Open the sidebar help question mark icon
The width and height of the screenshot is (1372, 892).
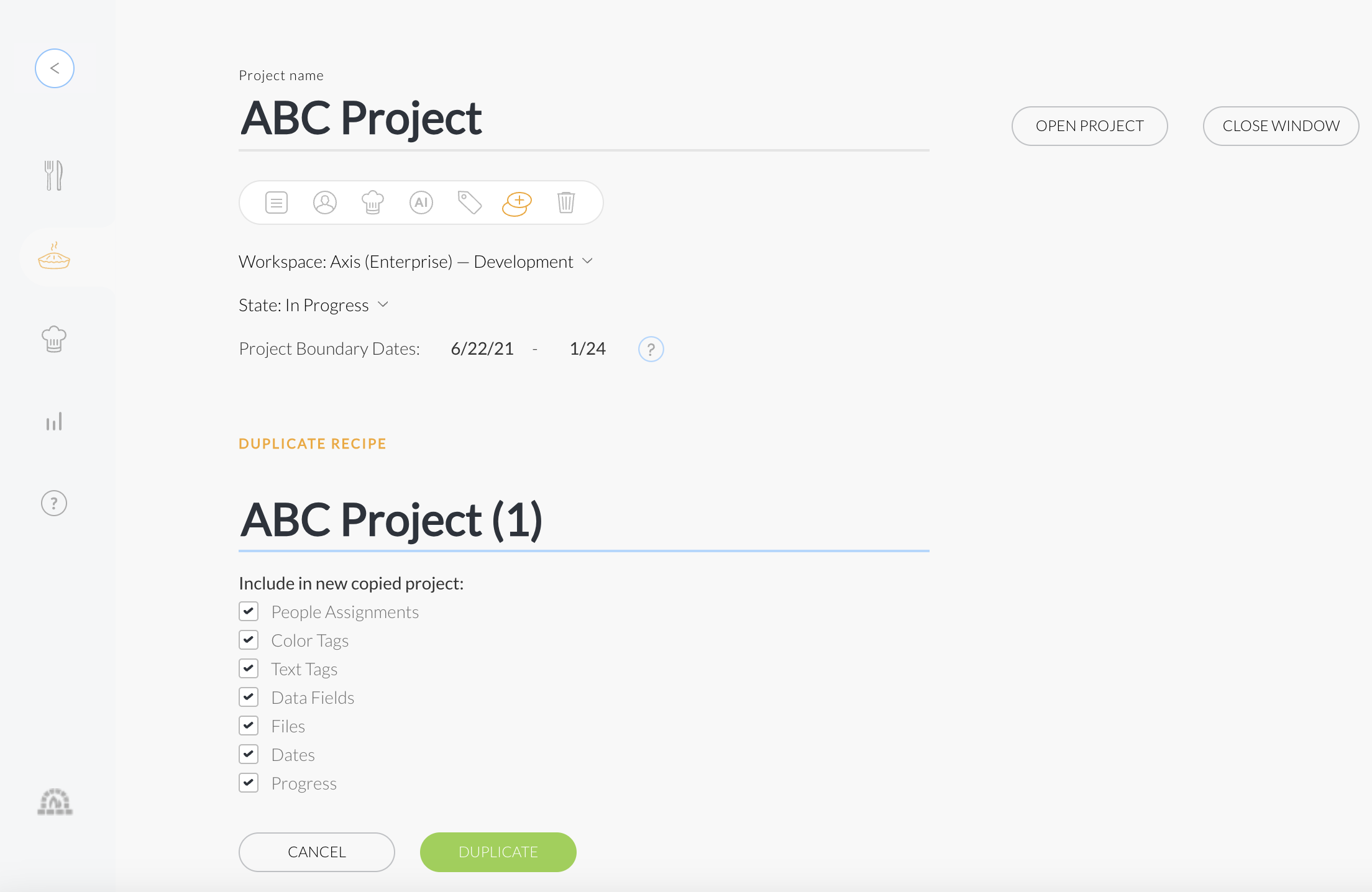[x=54, y=503]
